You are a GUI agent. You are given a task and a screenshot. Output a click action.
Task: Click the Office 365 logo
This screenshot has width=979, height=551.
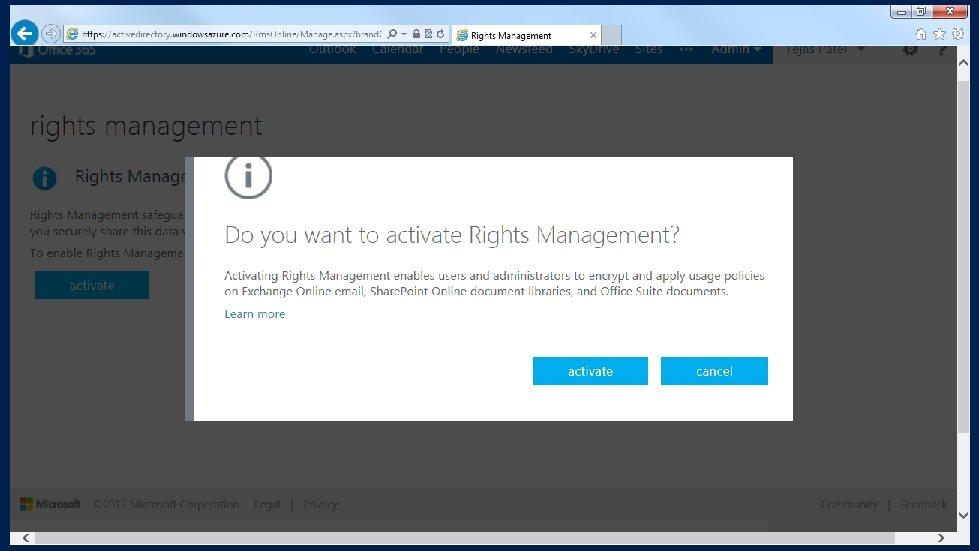[57, 50]
